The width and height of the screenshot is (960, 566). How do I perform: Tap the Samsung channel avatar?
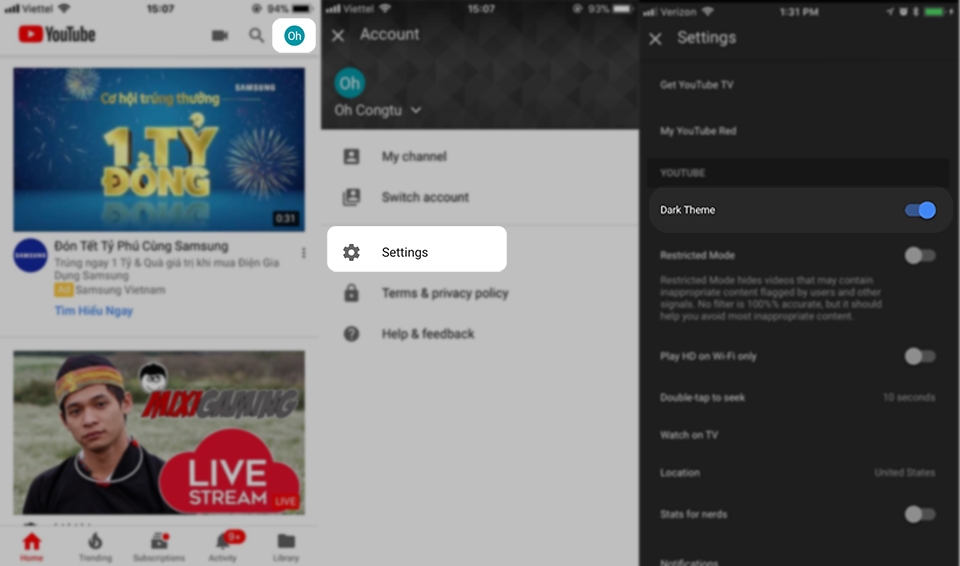31,255
